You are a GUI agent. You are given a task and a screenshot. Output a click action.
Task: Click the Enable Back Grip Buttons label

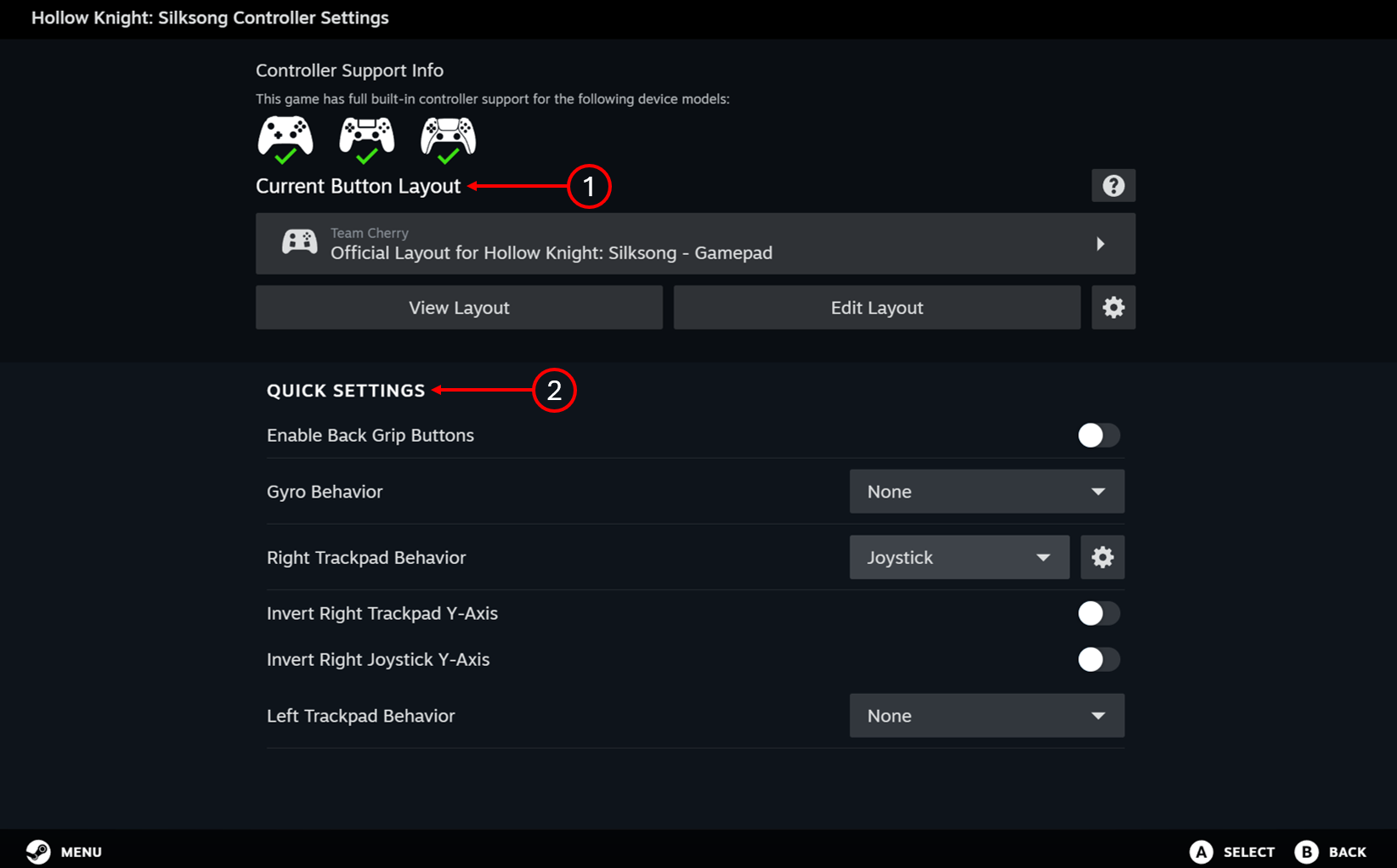[370, 436]
